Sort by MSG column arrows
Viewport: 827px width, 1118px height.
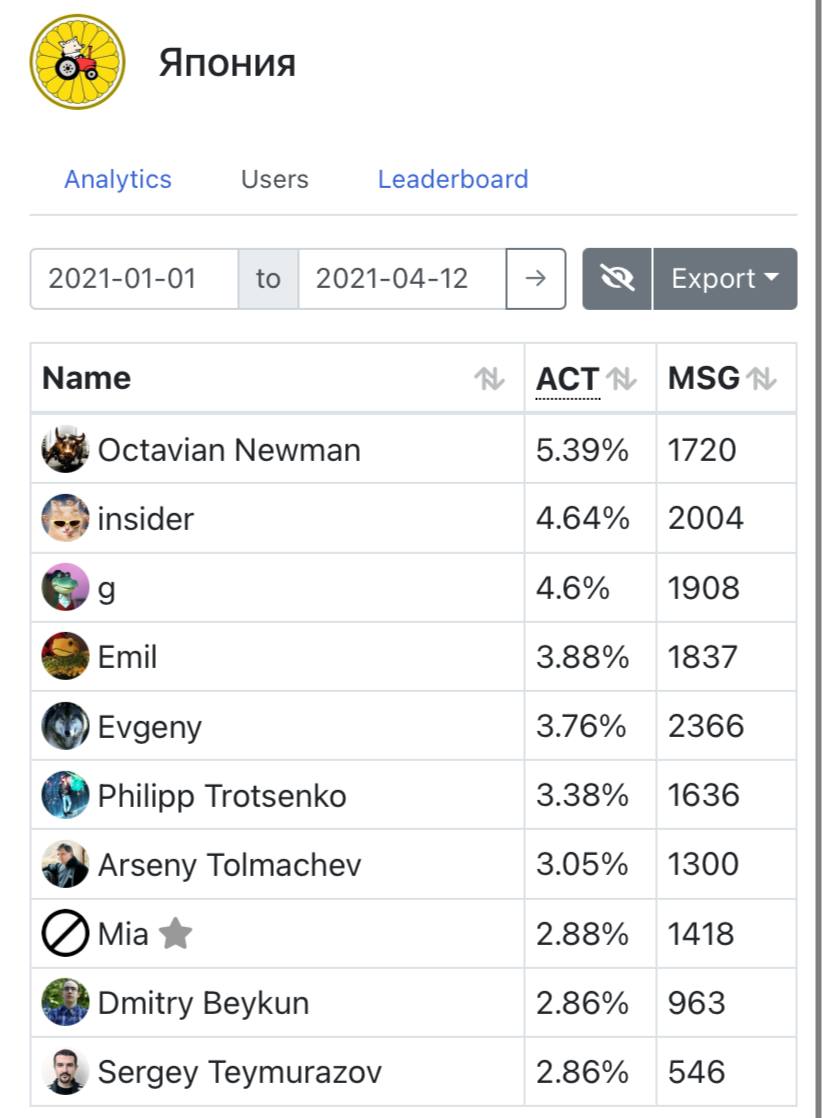pos(761,378)
